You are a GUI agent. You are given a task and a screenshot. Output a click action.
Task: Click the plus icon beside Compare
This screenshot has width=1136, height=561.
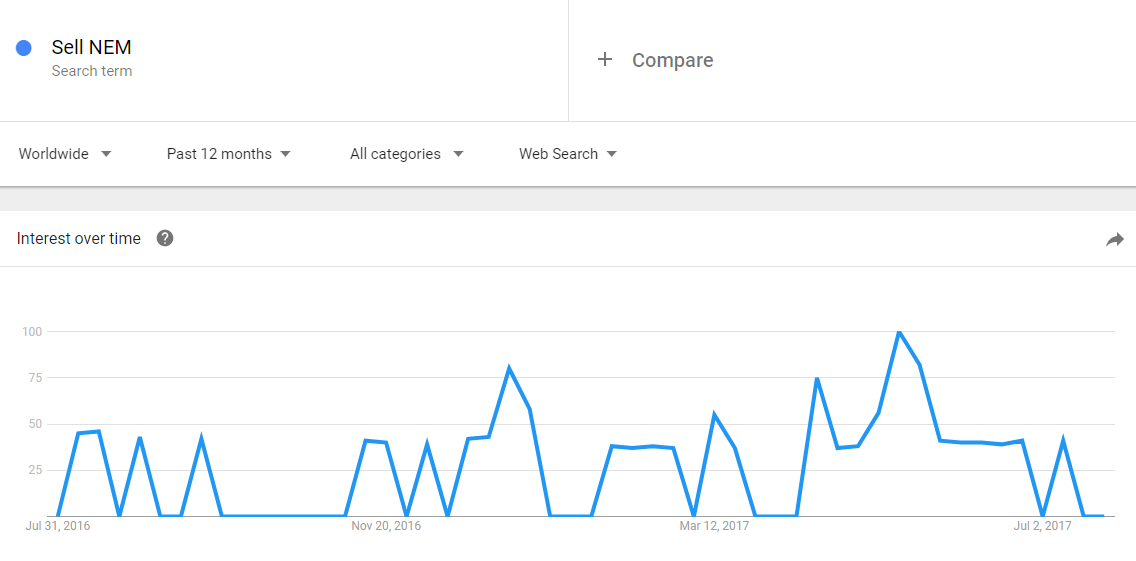click(605, 59)
